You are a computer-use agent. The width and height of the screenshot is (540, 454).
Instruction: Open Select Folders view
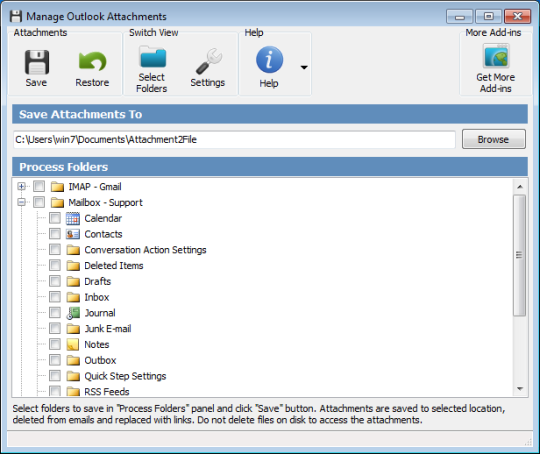(x=152, y=70)
